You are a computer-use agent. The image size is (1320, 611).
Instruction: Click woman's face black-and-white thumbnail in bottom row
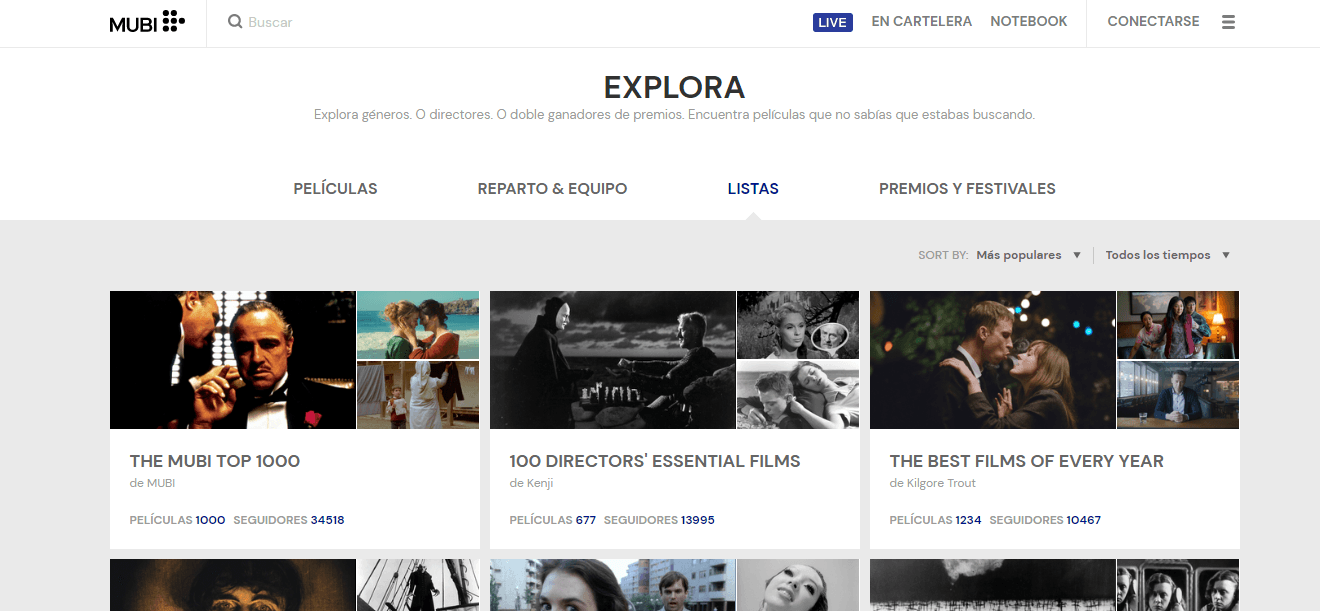(798, 585)
